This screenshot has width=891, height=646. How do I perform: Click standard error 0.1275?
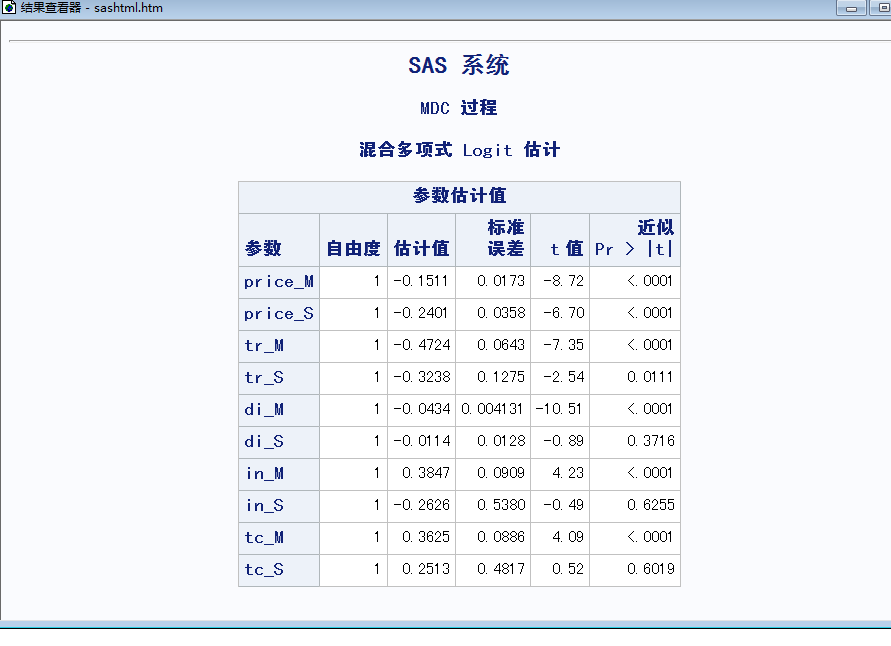[x=501, y=377]
